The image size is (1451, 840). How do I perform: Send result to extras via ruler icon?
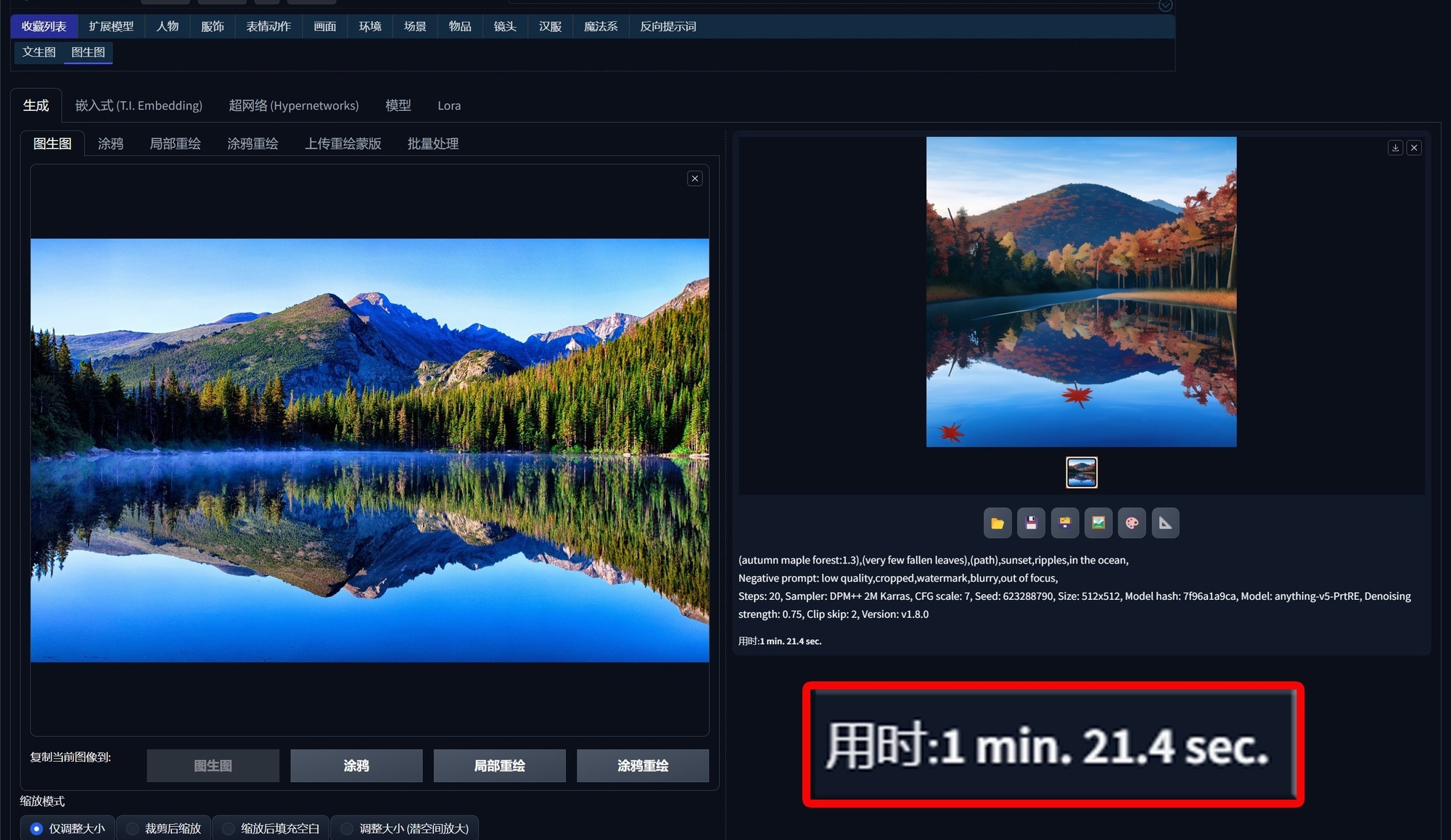pyautogui.click(x=1165, y=523)
